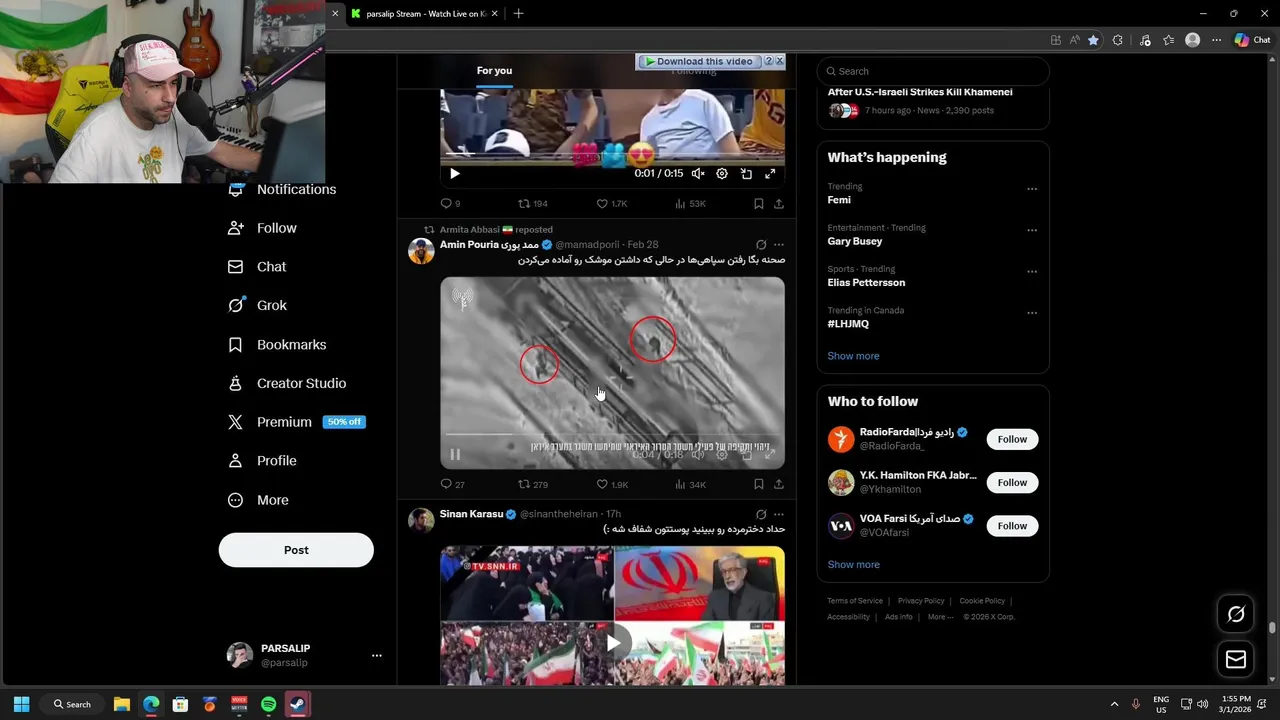Screen dimensions: 1280x720
Task: Enter fullscreen on top video
Action: coord(770,174)
